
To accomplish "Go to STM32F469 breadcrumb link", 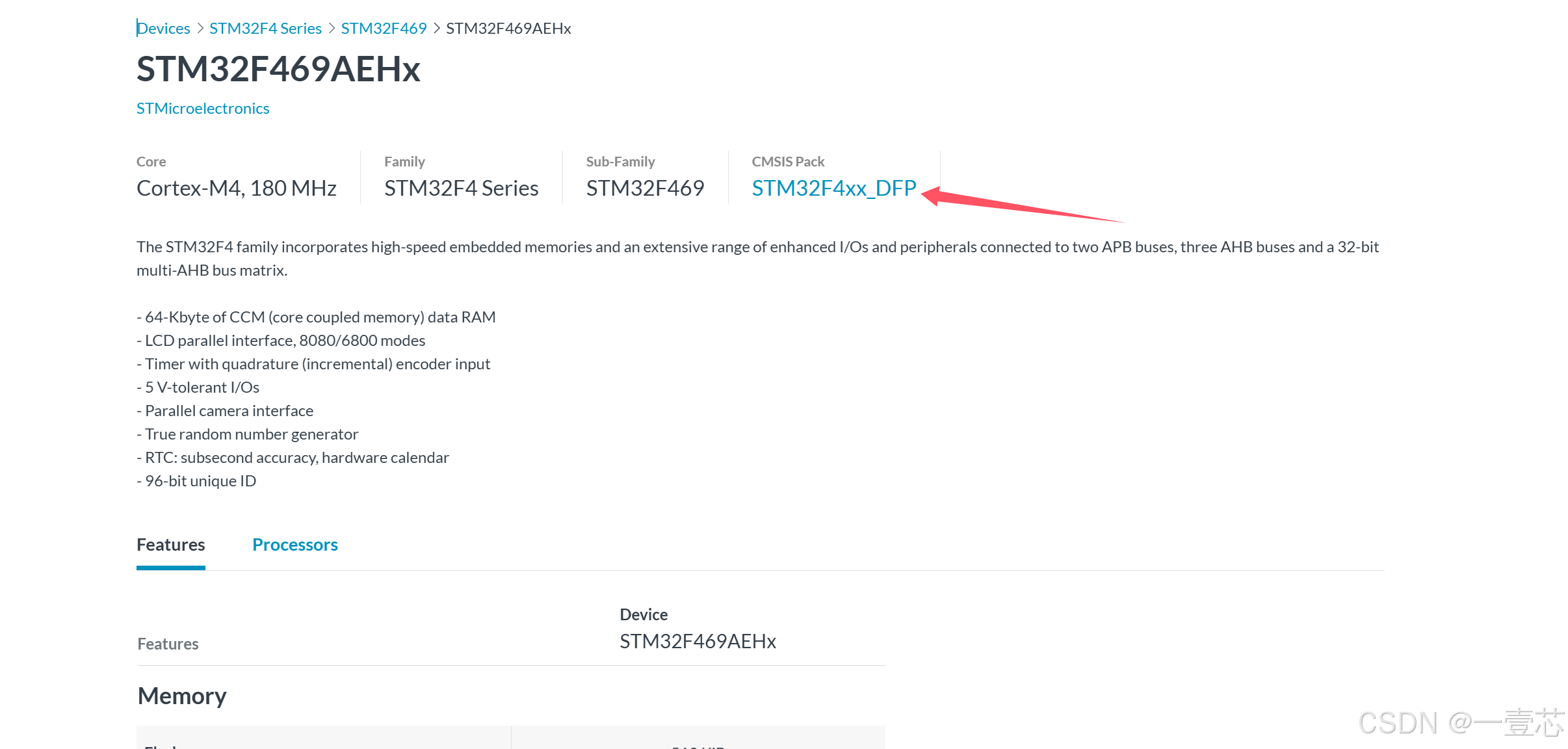I will (384, 29).
